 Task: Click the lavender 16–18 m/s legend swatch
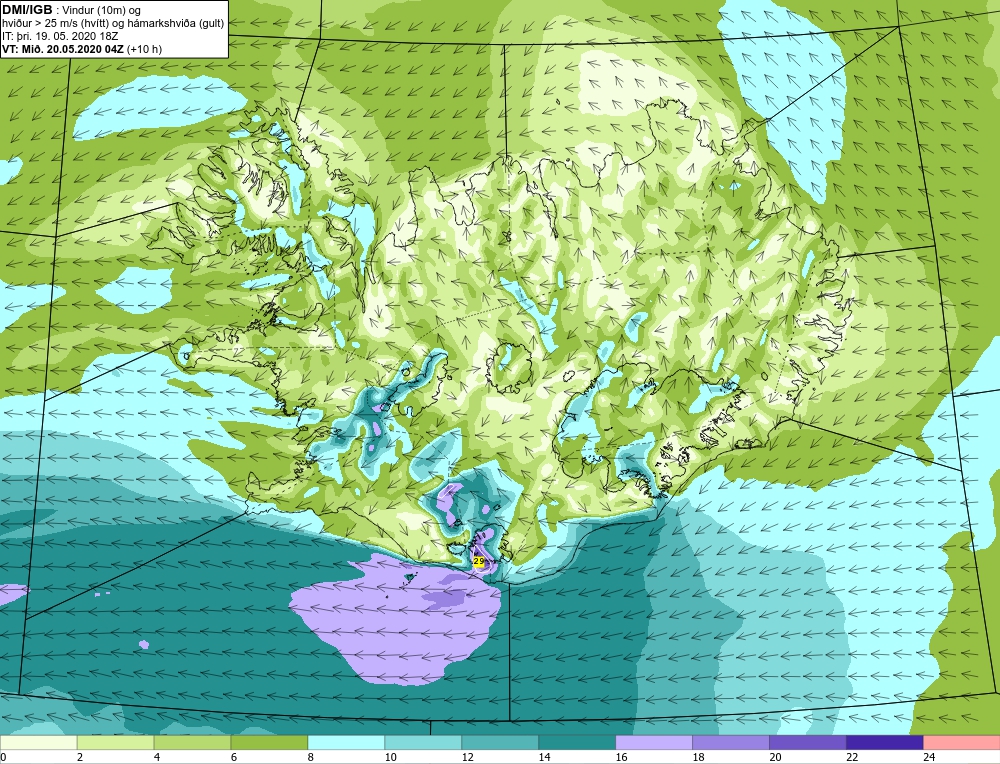point(654,743)
